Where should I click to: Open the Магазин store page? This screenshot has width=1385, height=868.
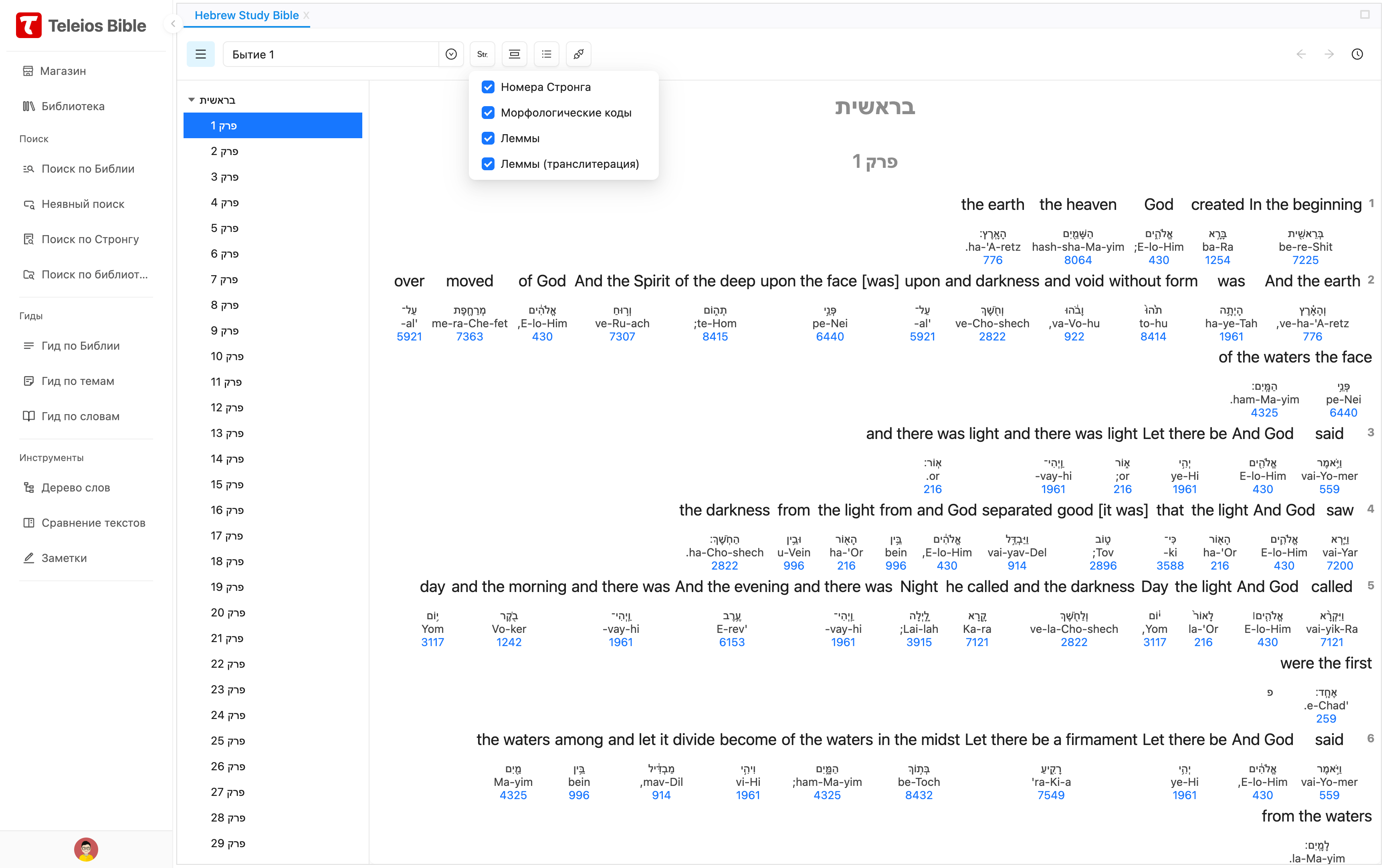[x=63, y=70]
